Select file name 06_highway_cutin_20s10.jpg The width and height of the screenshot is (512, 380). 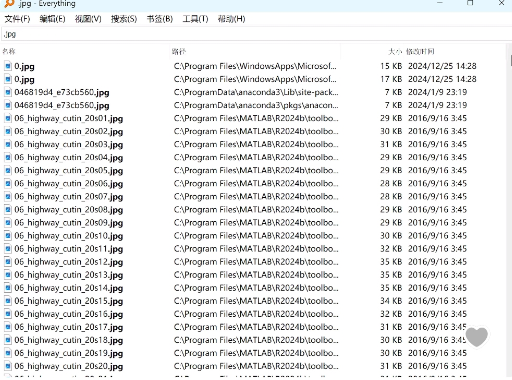coord(69,236)
